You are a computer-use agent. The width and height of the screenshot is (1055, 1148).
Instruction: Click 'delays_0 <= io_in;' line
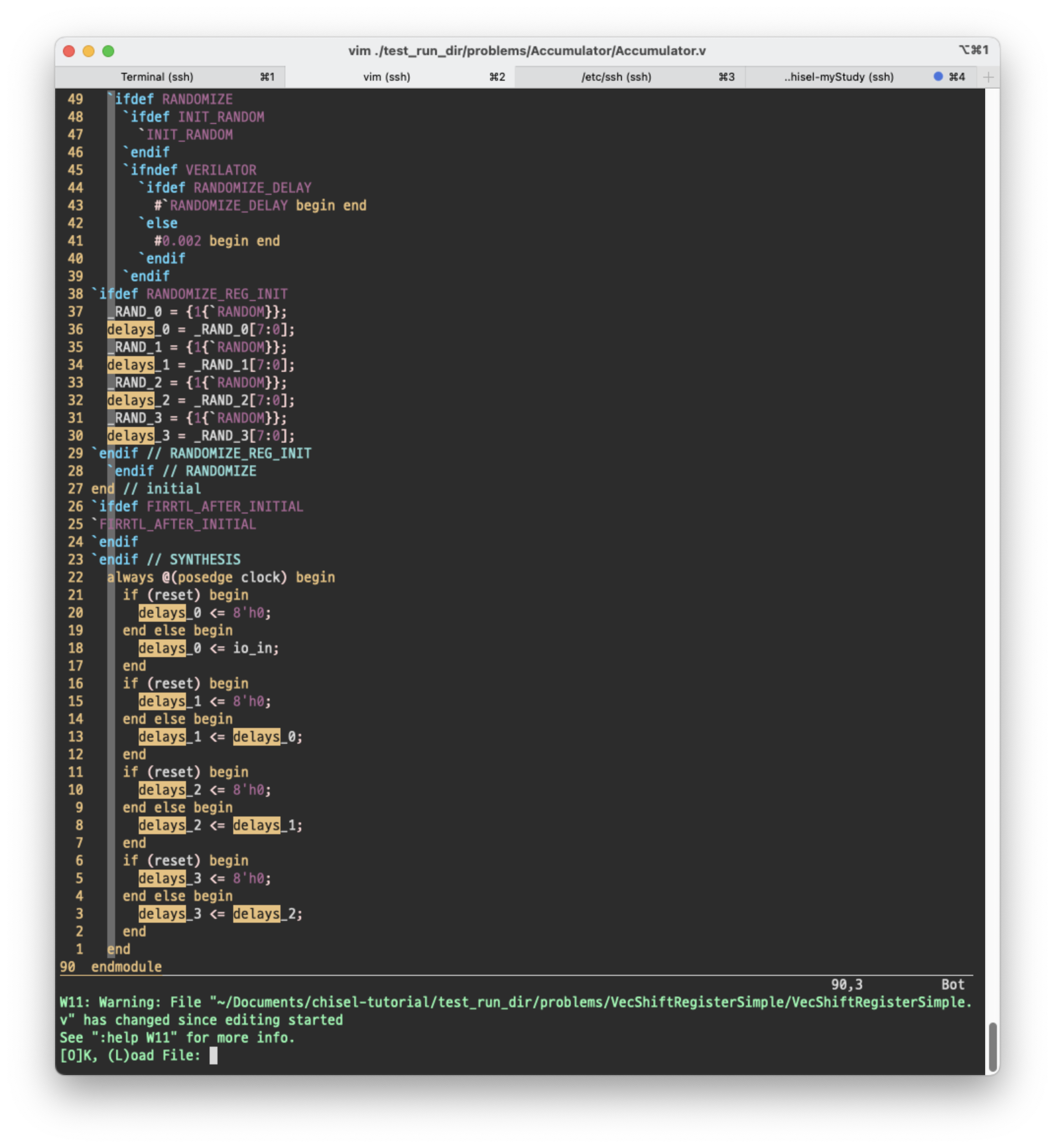coord(209,648)
